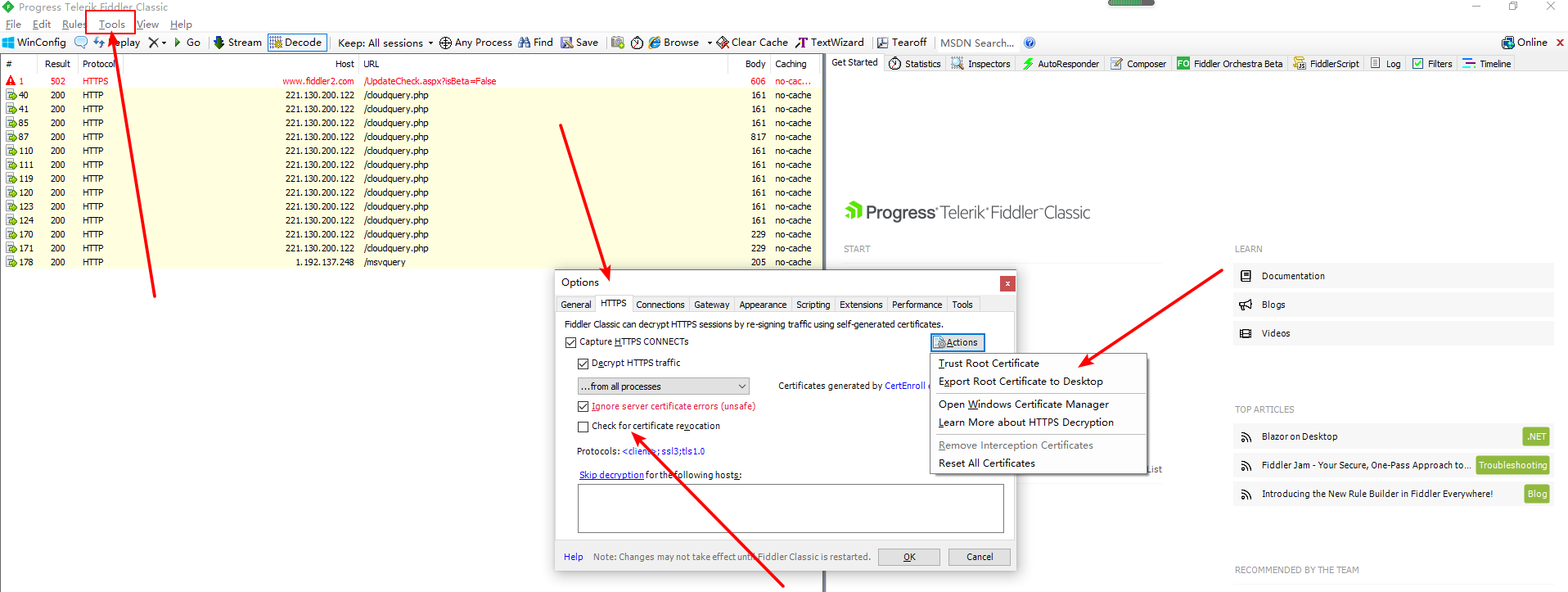
Task: Open the Blazor on Desktop article
Action: click(1393, 436)
